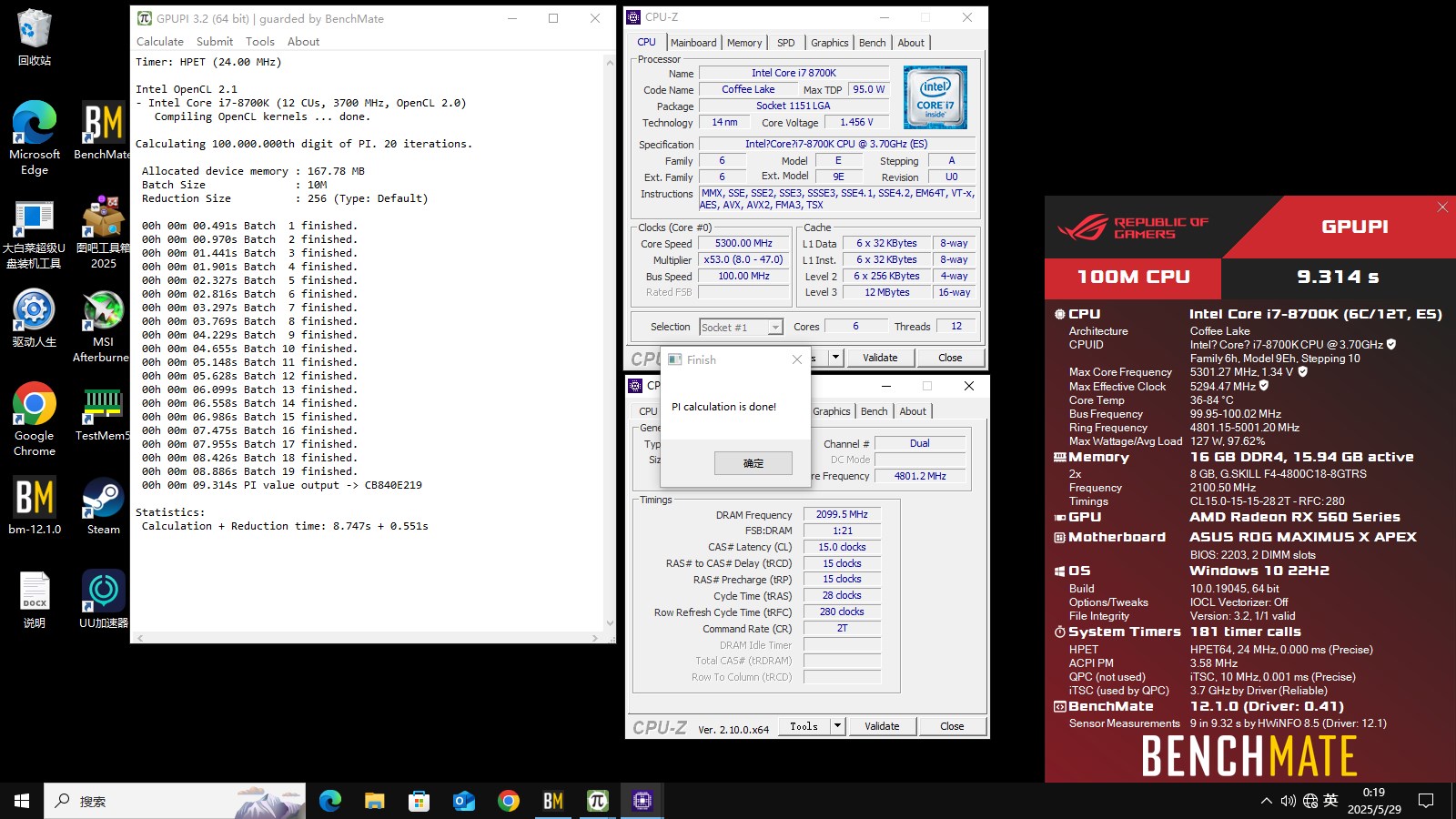Open File Explorer from the taskbar
The width and height of the screenshot is (1456, 819).
tap(374, 801)
